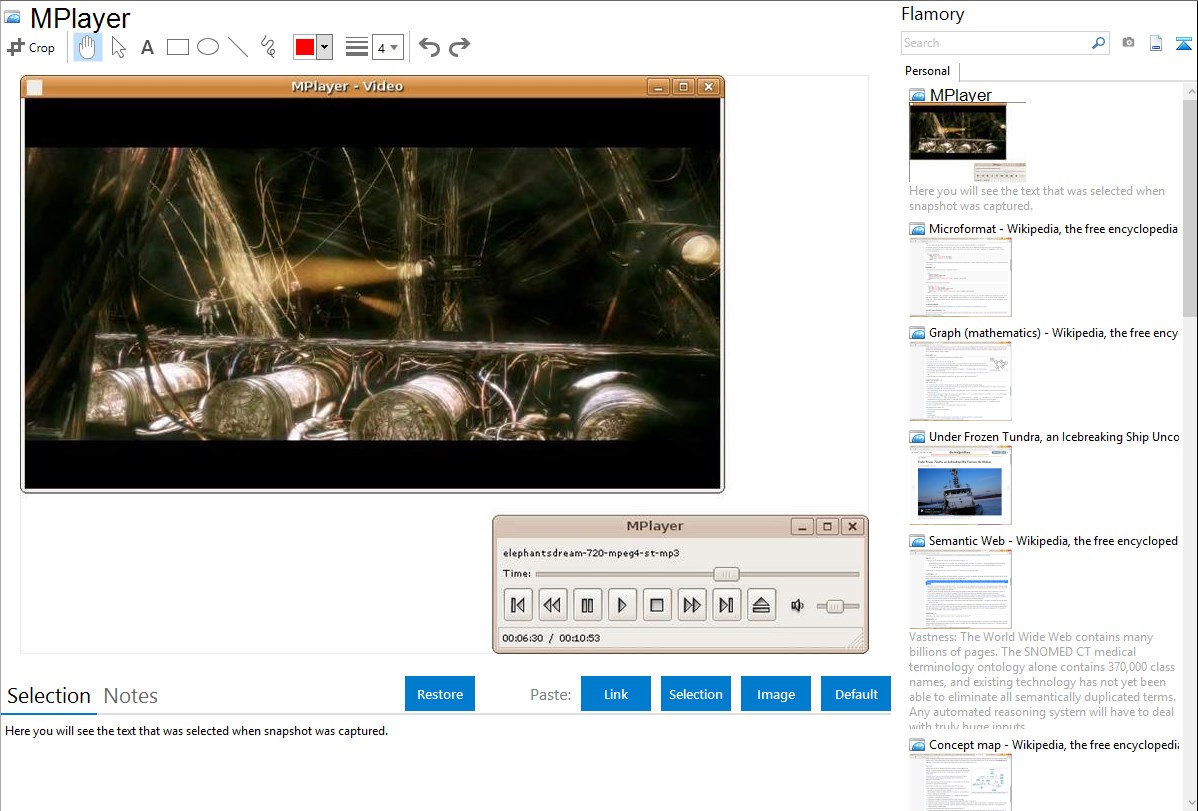Image resolution: width=1198 pixels, height=811 pixels.
Task: Click the red color swatch
Action: pyautogui.click(x=305, y=47)
